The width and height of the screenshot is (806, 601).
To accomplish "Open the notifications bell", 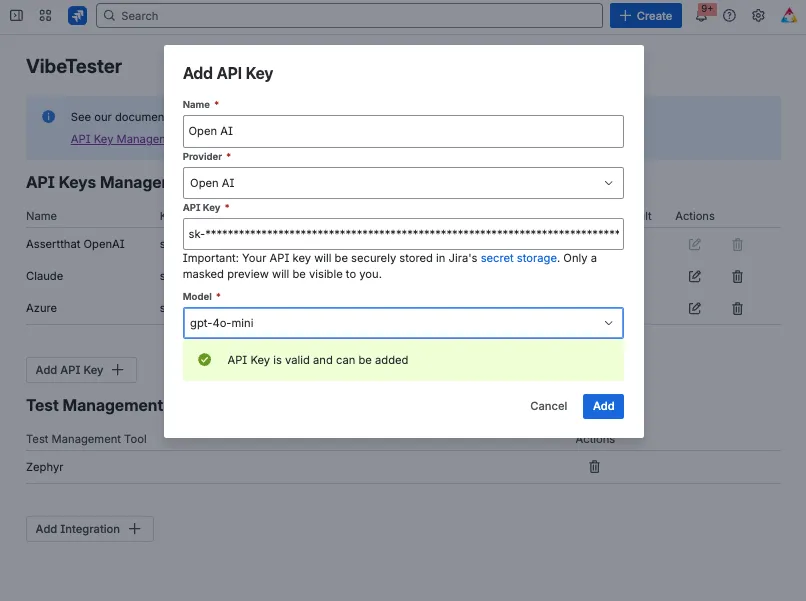I will (x=701, y=15).
